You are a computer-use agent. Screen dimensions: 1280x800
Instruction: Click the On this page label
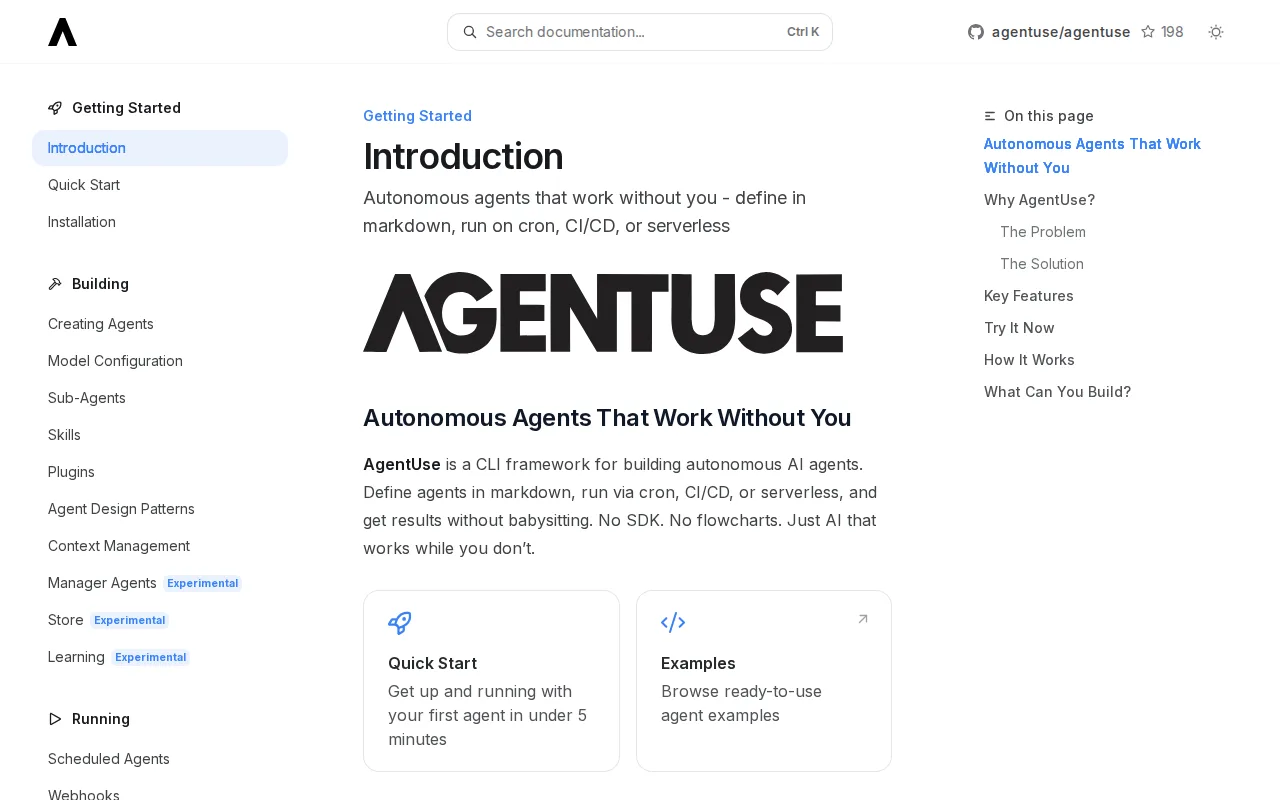tap(1049, 116)
